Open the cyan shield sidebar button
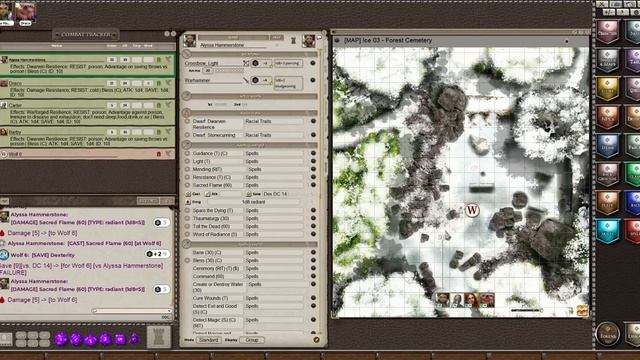The image size is (640, 360). (607, 231)
